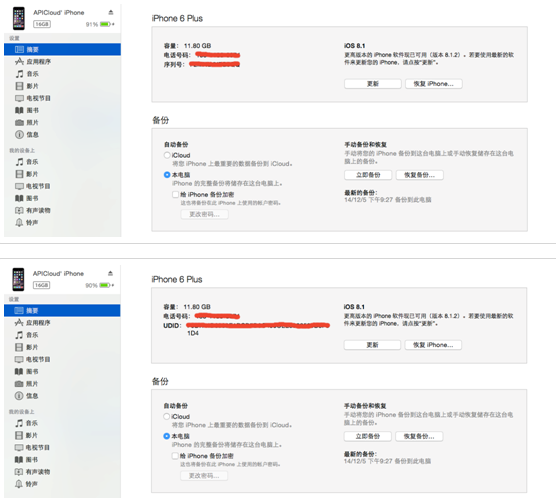Select 摘要 summary item in upper sidebar

tap(62, 49)
